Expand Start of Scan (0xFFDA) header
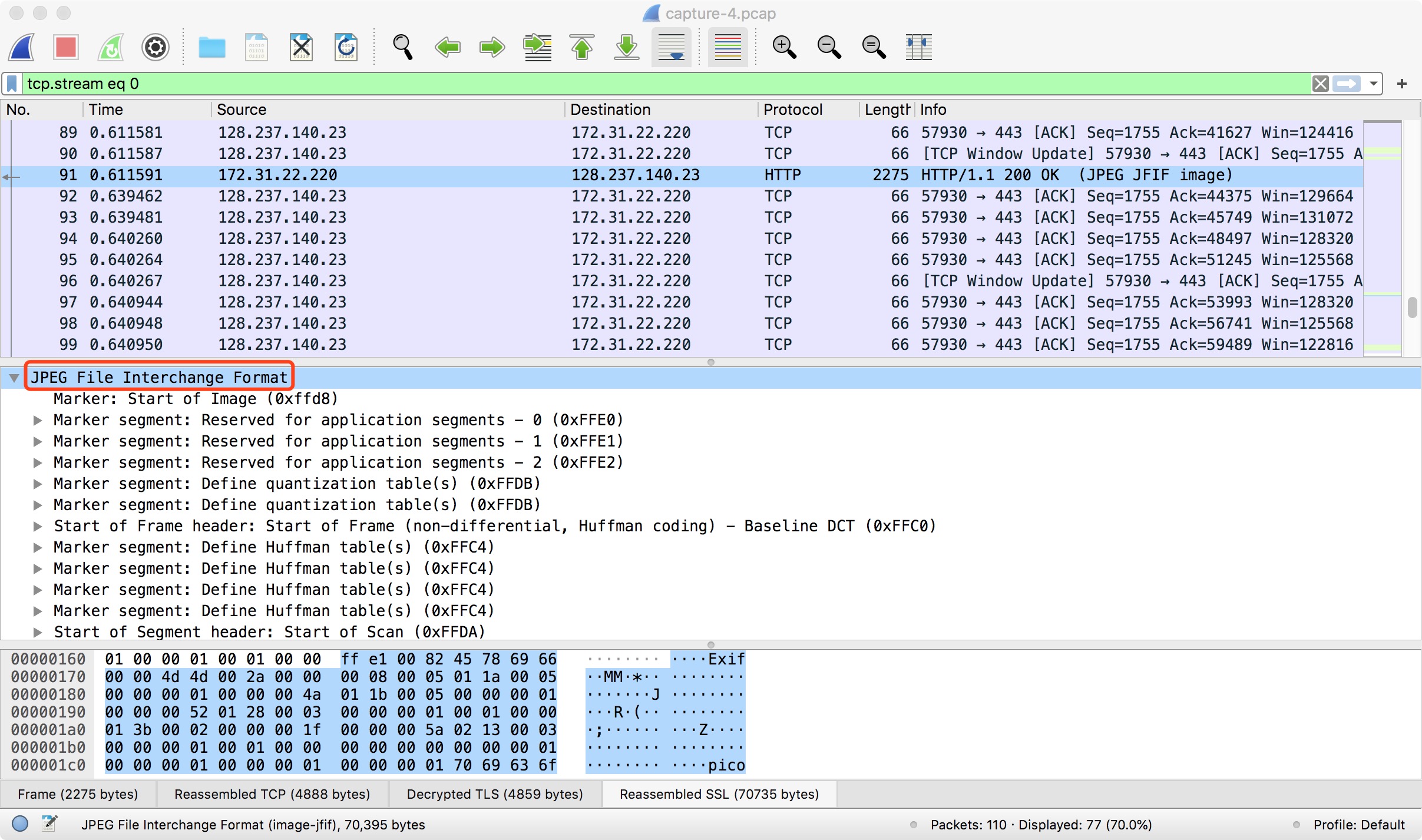The image size is (1422, 840). coord(38,632)
